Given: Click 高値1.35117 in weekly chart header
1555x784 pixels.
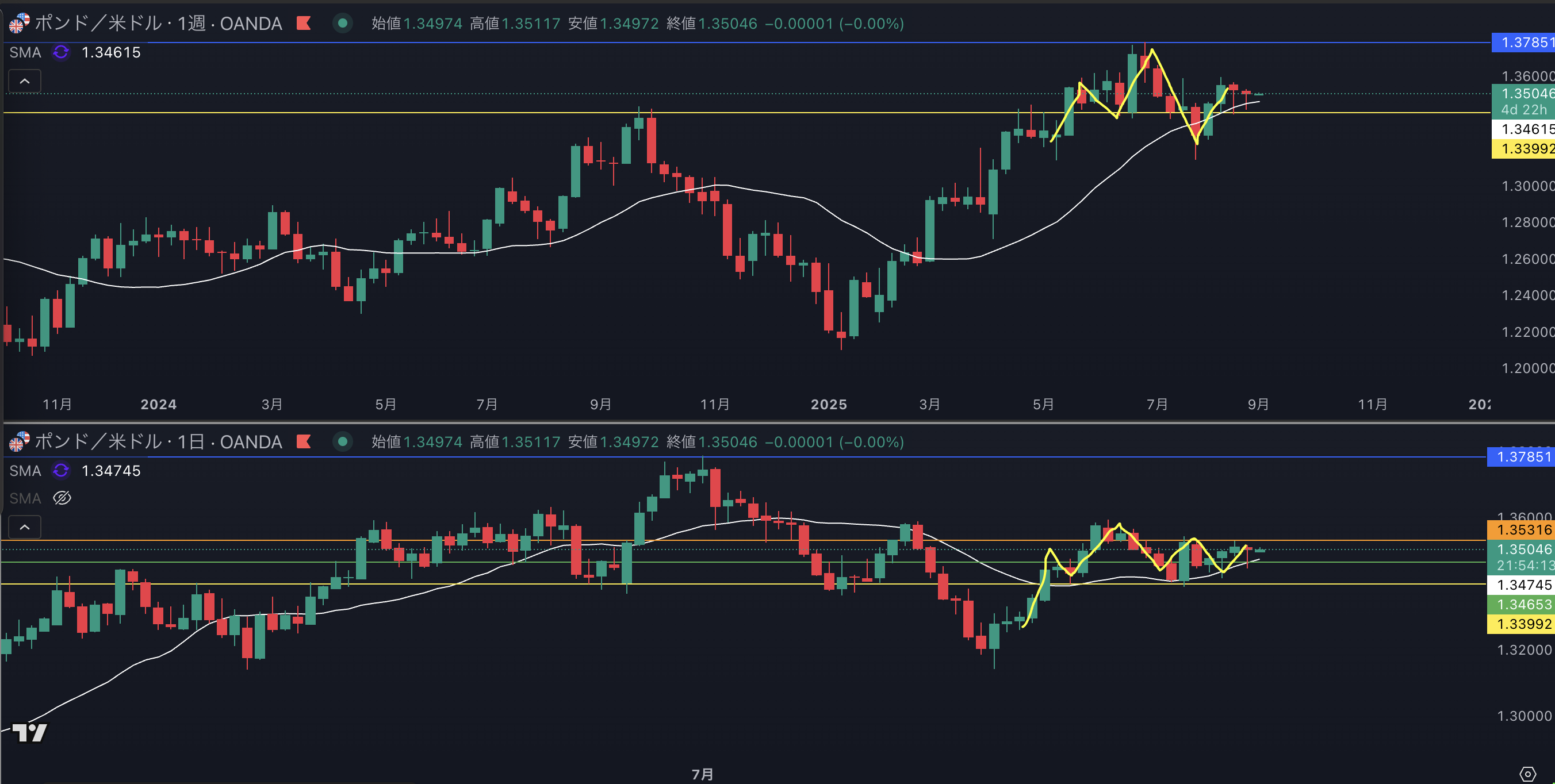Looking at the screenshot, I should click(x=515, y=24).
